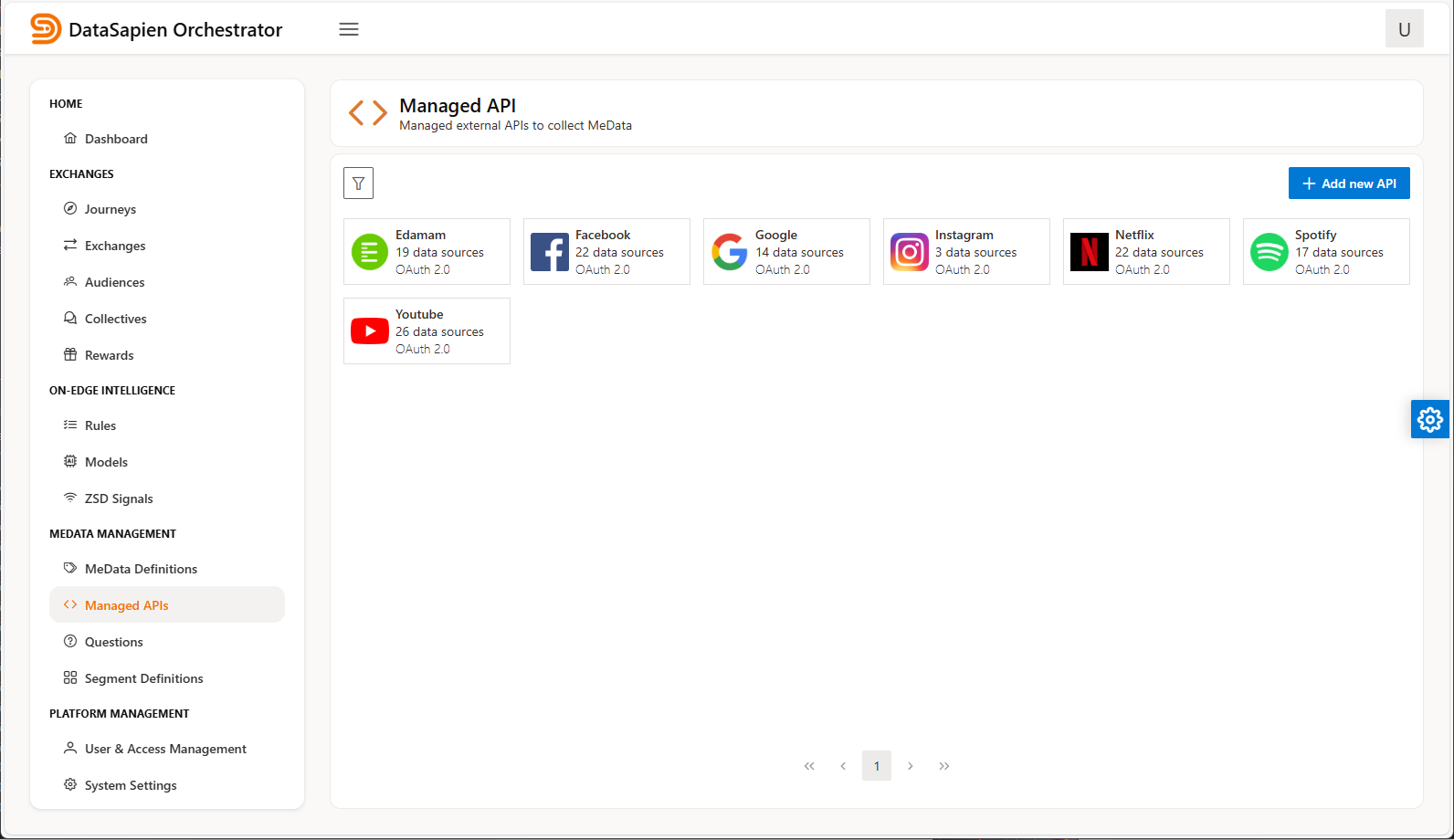The image size is (1454, 840).
Task: Click the Edamam logo icon
Action: [370, 252]
